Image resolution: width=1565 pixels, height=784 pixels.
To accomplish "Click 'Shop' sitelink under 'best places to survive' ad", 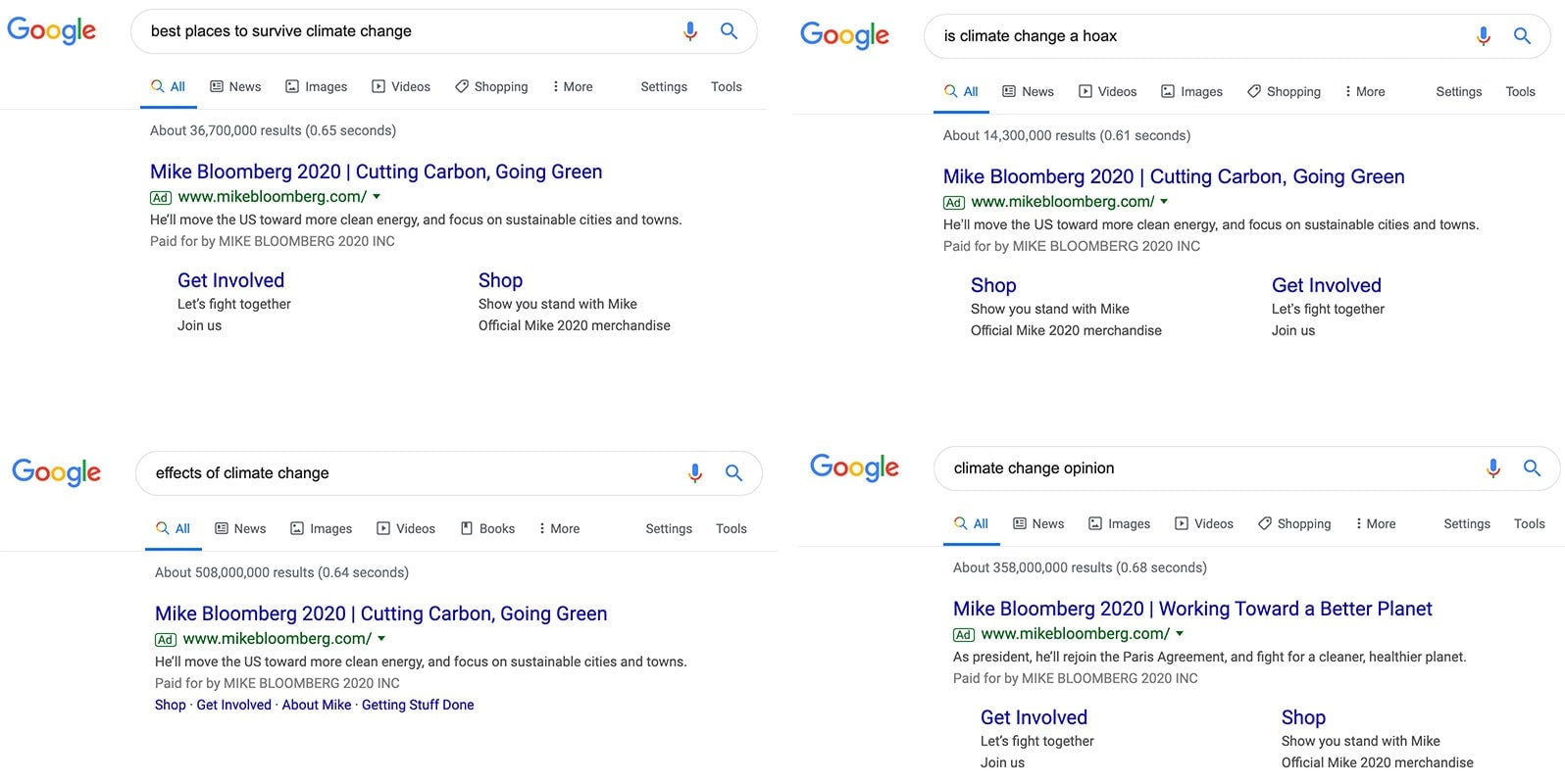I will (x=500, y=280).
